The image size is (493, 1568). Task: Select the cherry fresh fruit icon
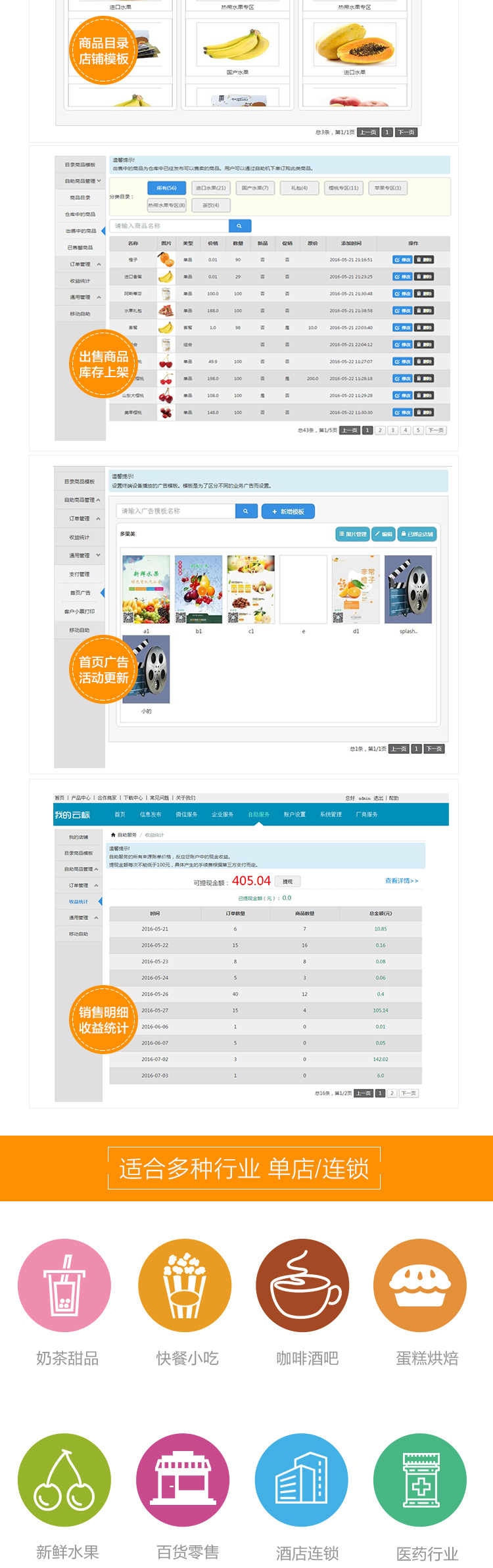coord(64,1479)
